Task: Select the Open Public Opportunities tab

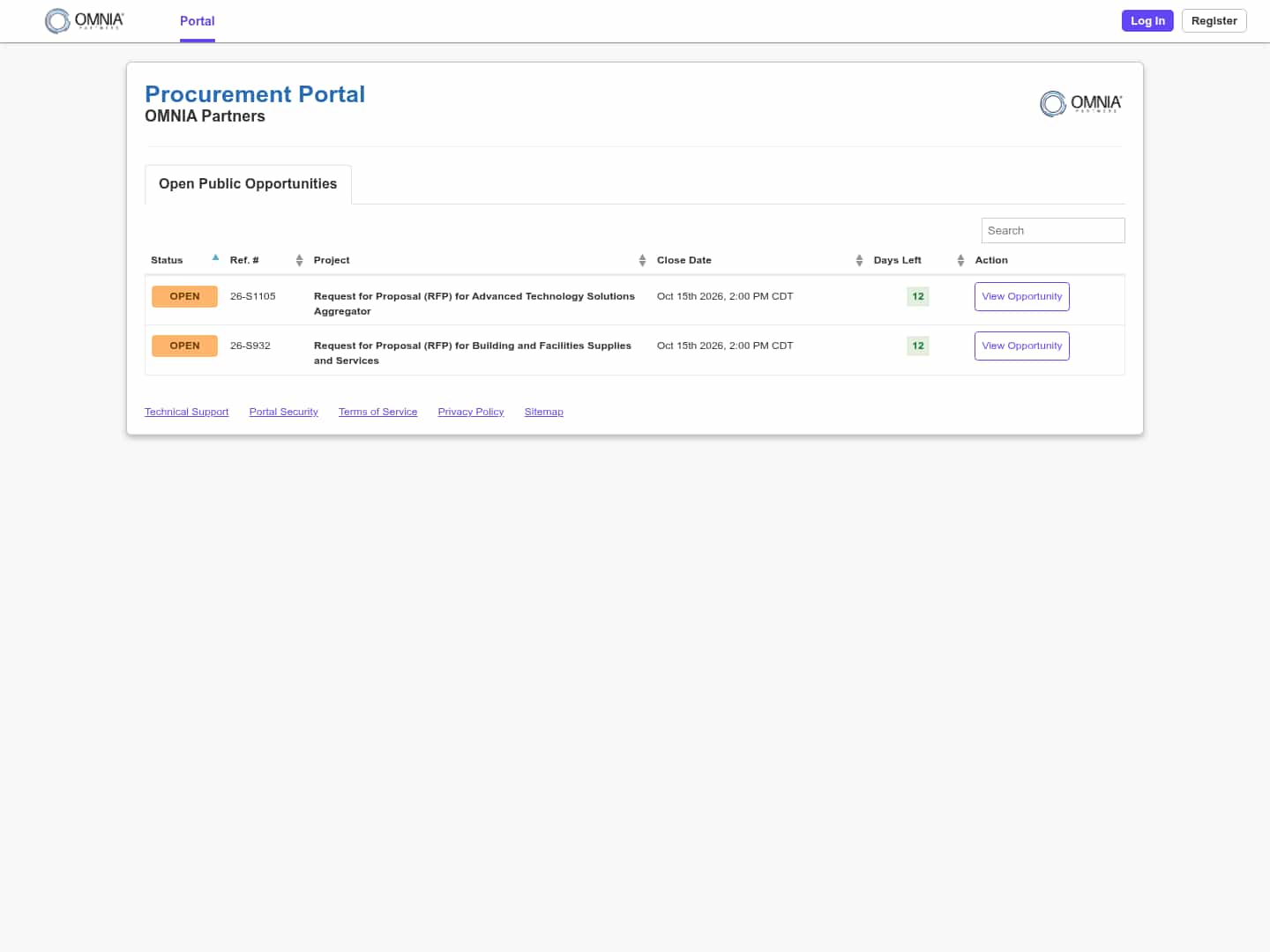Action: [248, 184]
